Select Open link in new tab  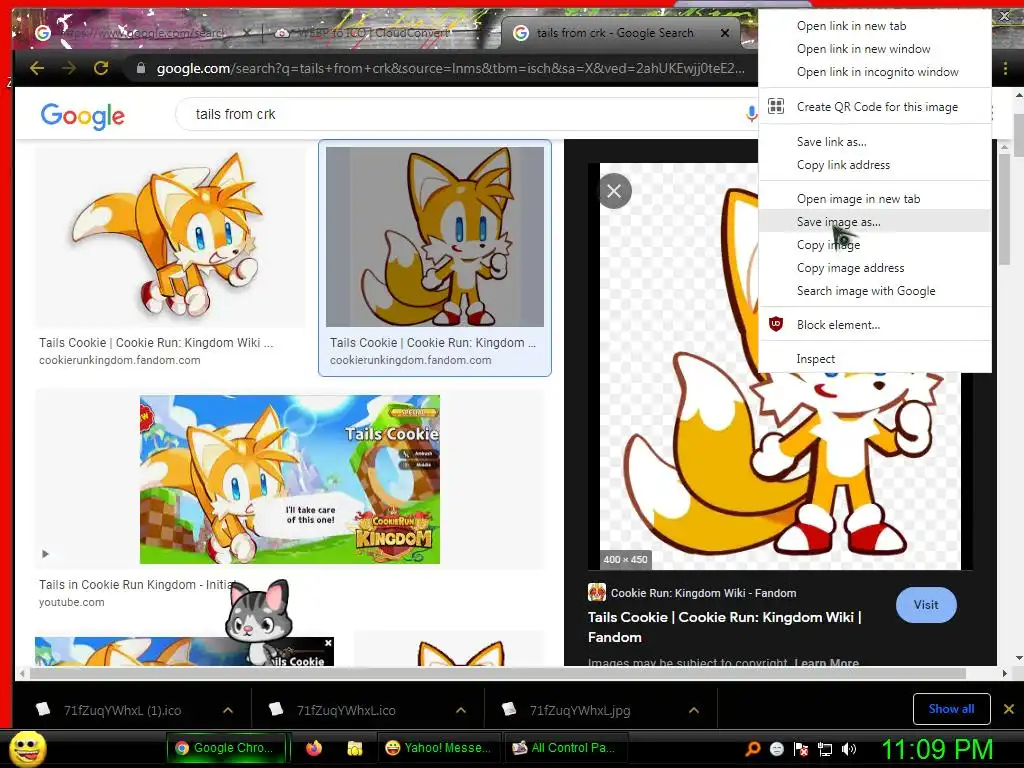tap(874, 25)
